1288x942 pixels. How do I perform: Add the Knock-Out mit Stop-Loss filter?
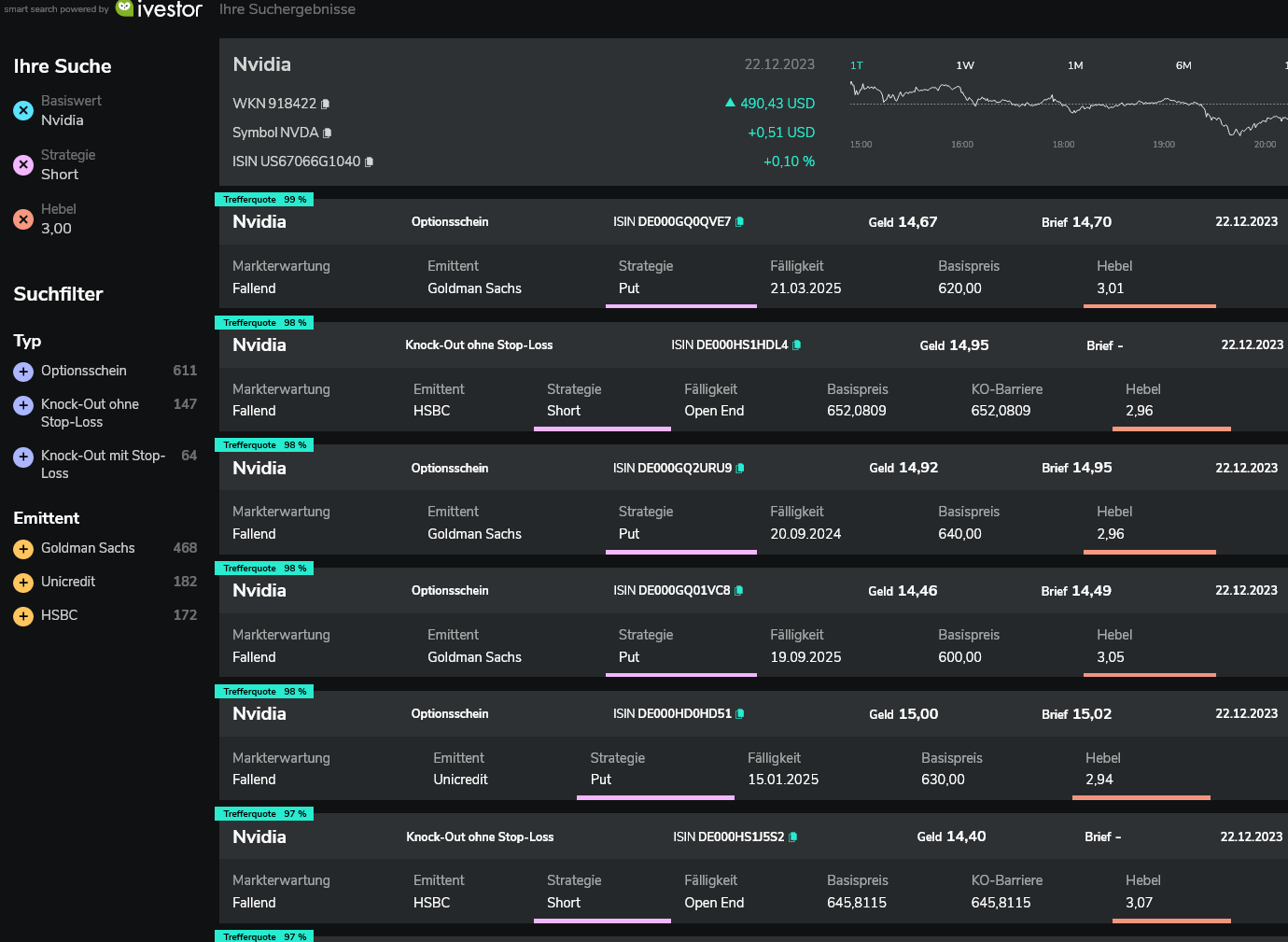[x=23, y=457]
